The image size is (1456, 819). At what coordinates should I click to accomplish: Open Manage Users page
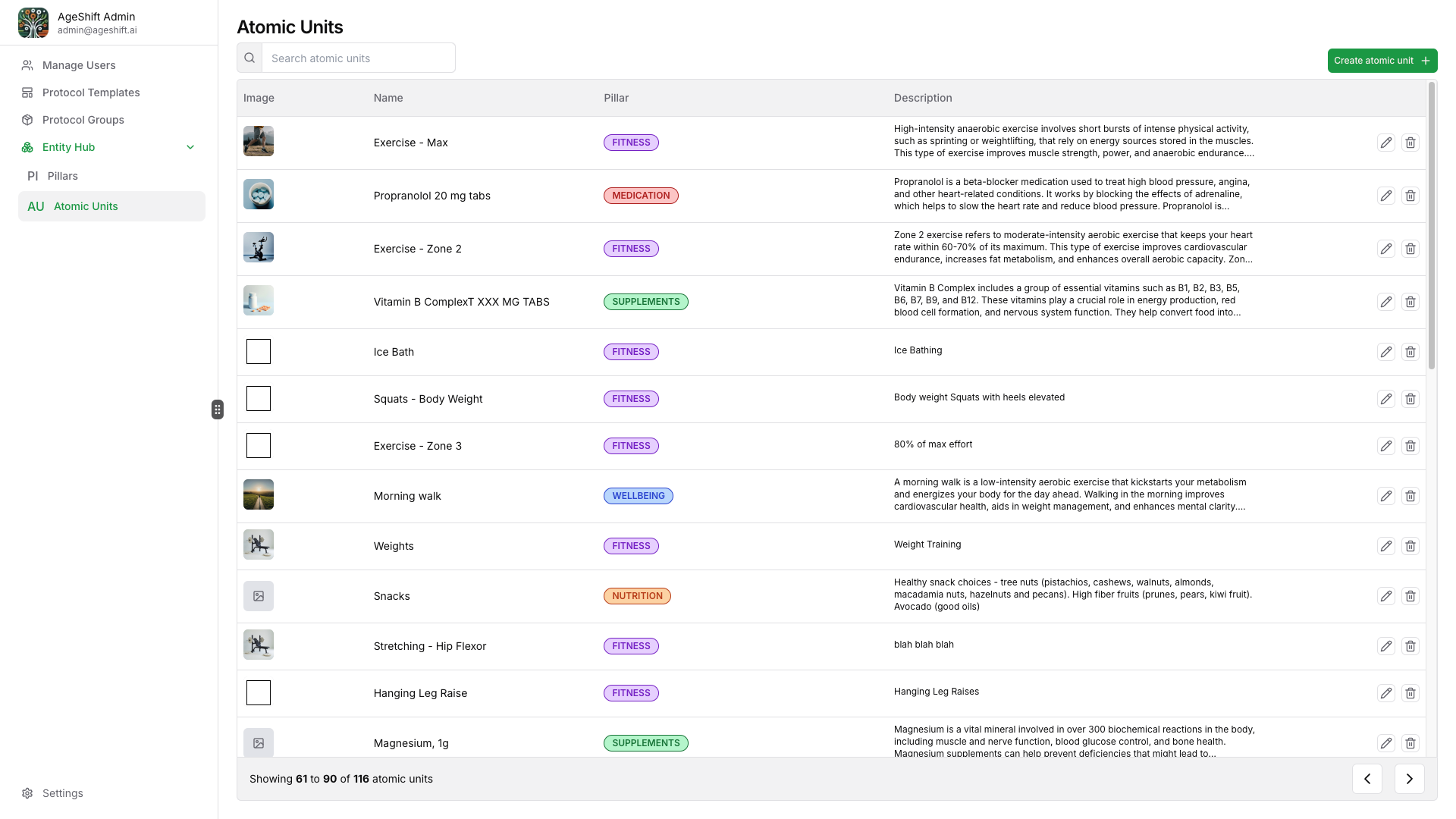coord(79,65)
